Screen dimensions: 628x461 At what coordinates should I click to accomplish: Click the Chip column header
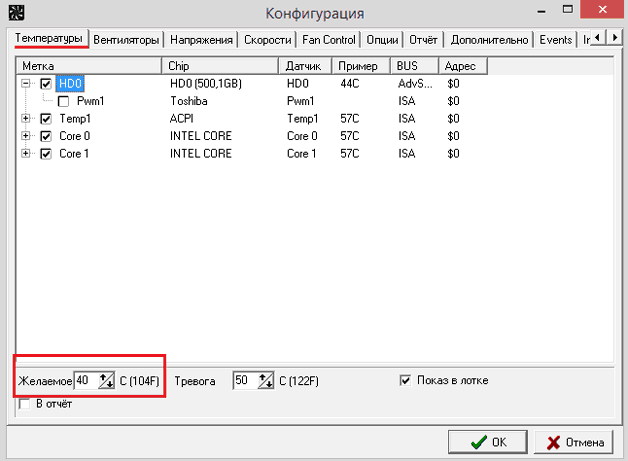220,66
